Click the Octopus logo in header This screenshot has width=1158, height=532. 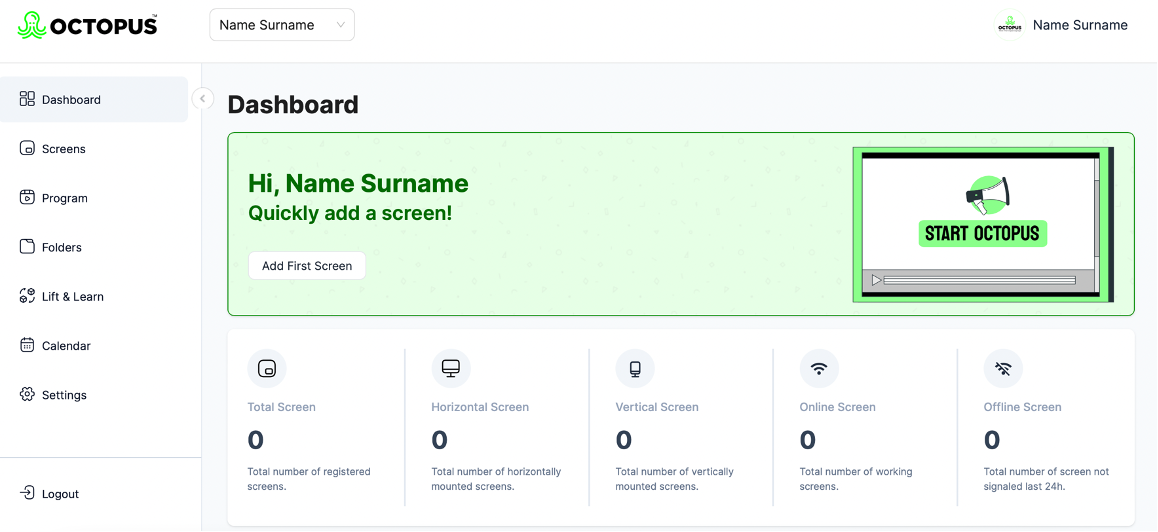[88, 26]
